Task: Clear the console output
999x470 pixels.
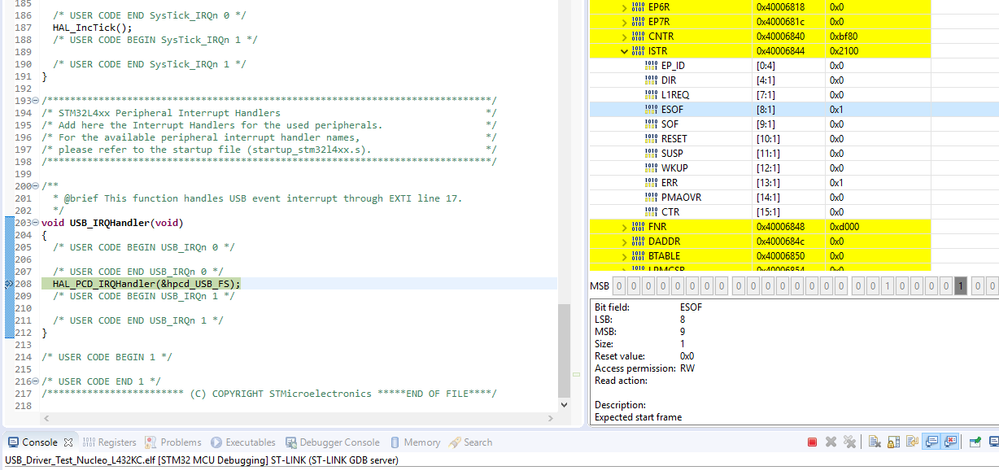Action: (x=875, y=442)
